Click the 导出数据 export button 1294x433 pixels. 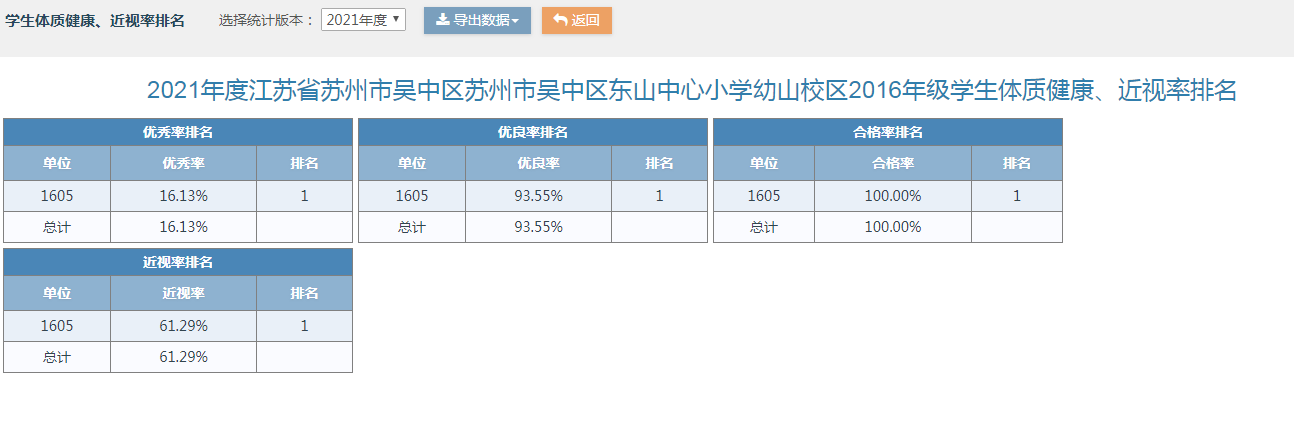[477, 20]
